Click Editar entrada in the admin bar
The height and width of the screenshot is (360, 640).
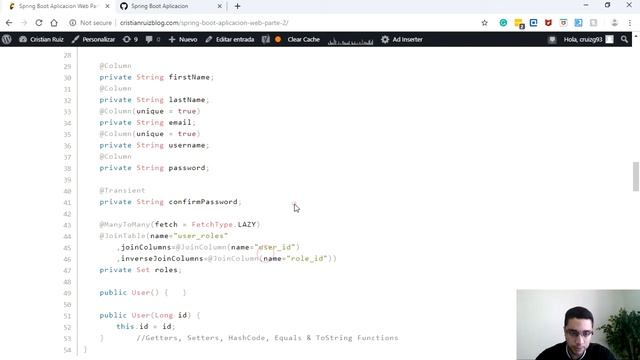coord(230,40)
